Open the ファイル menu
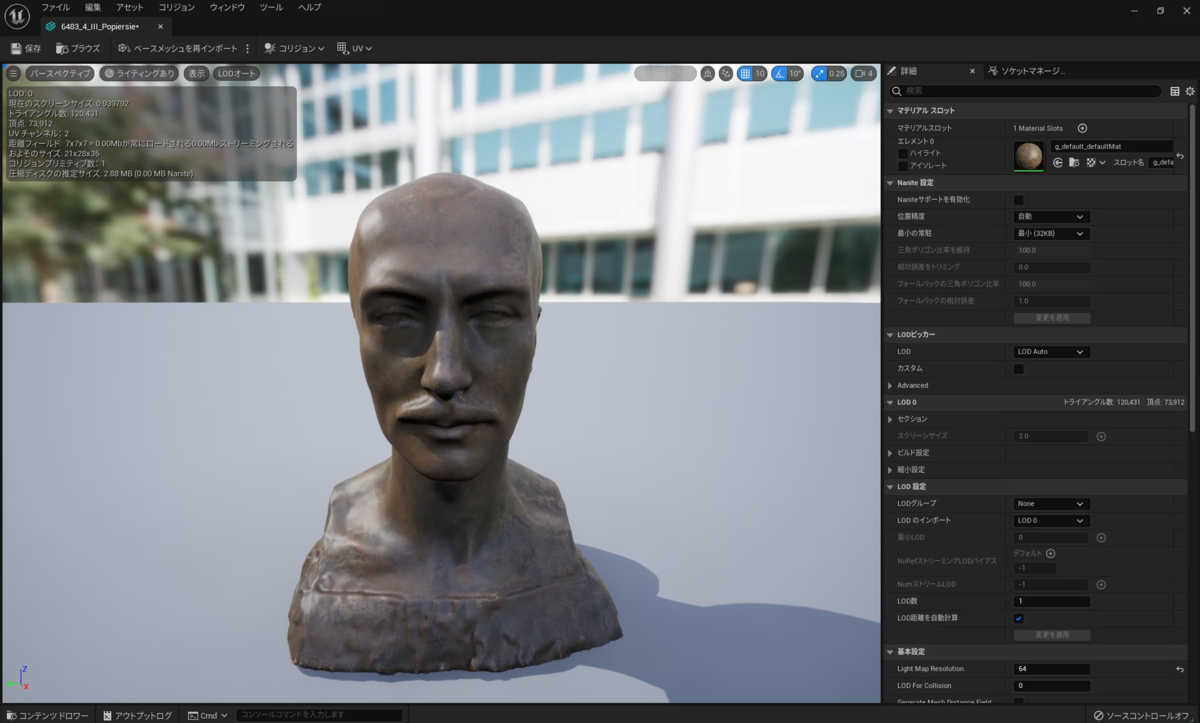The image size is (1200, 723). pos(56,7)
